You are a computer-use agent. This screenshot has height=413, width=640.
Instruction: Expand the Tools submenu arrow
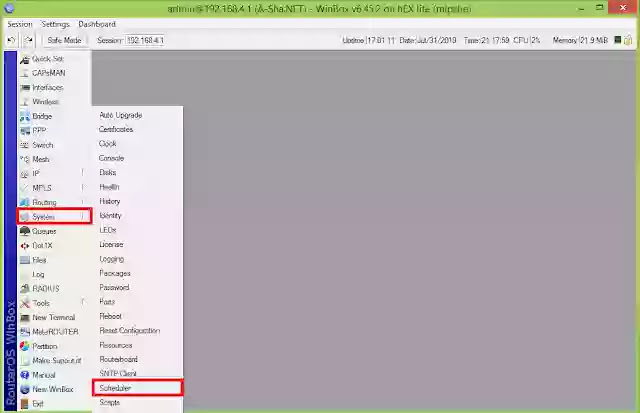coord(83,303)
